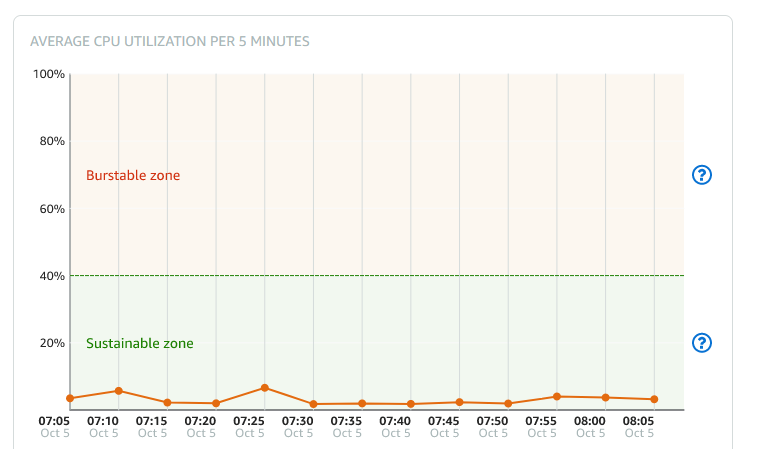The width and height of the screenshot is (779, 449).
Task: Select the 07:45 CPU data point
Action: click(460, 402)
